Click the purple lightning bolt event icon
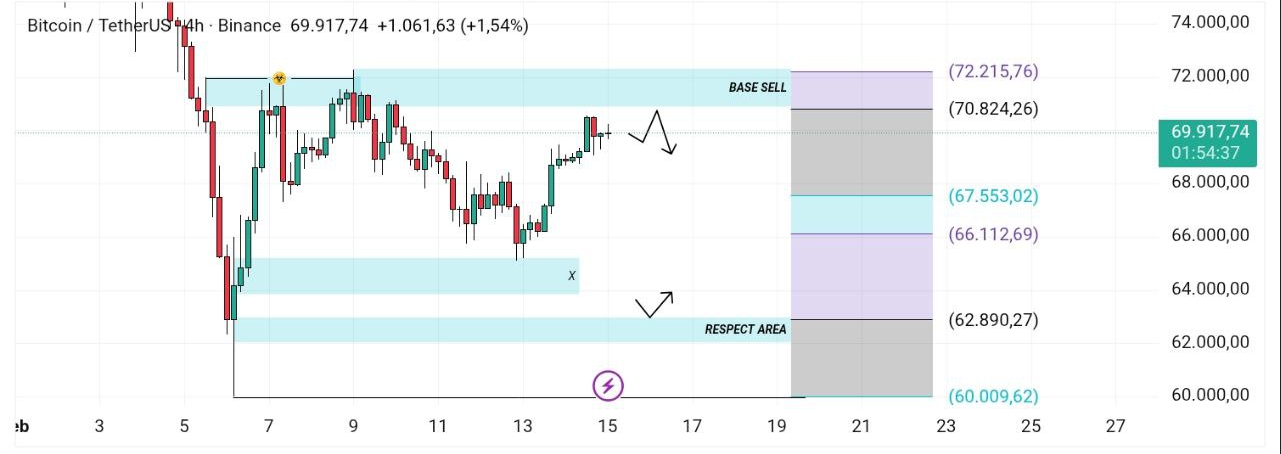This screenshot has width=1281, height=454. tap(609, 385)
